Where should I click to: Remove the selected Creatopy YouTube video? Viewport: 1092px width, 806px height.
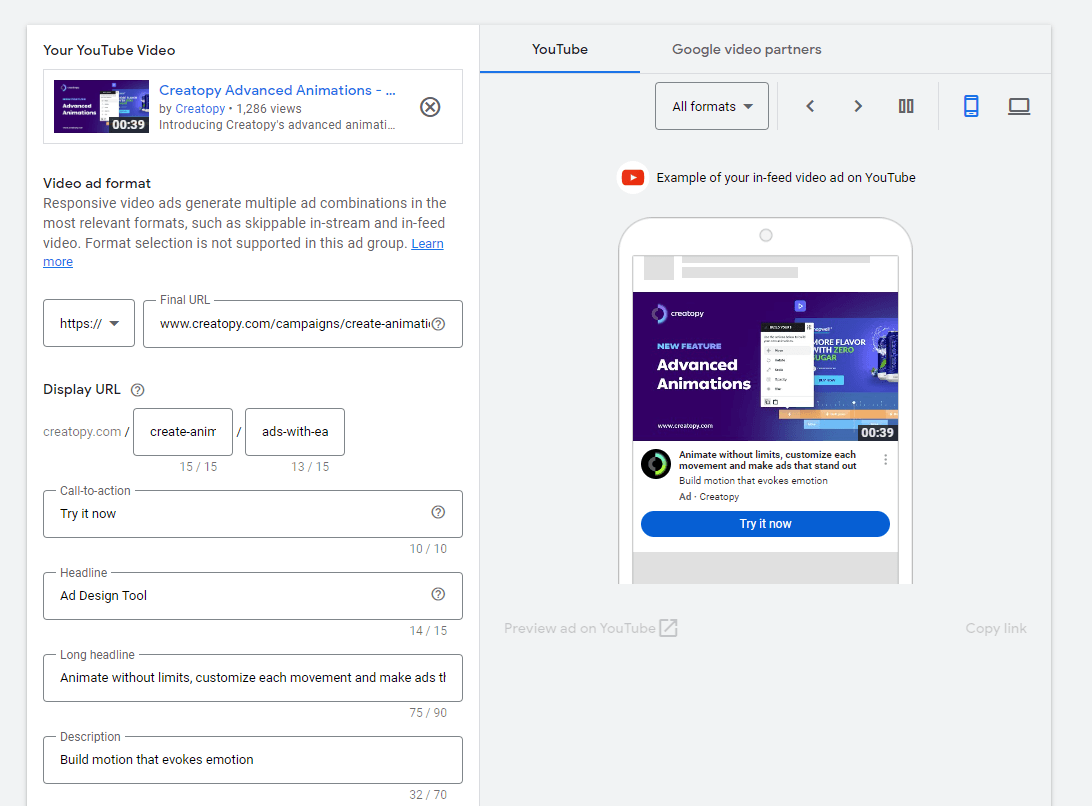click(430, 106)
